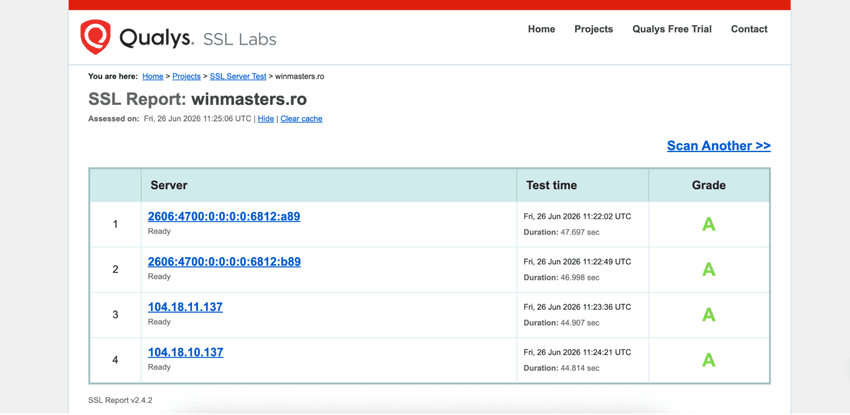Click the SSL Report: winmasters.ro heading
This screenshot has height=415, width=850.
point(197,100)
